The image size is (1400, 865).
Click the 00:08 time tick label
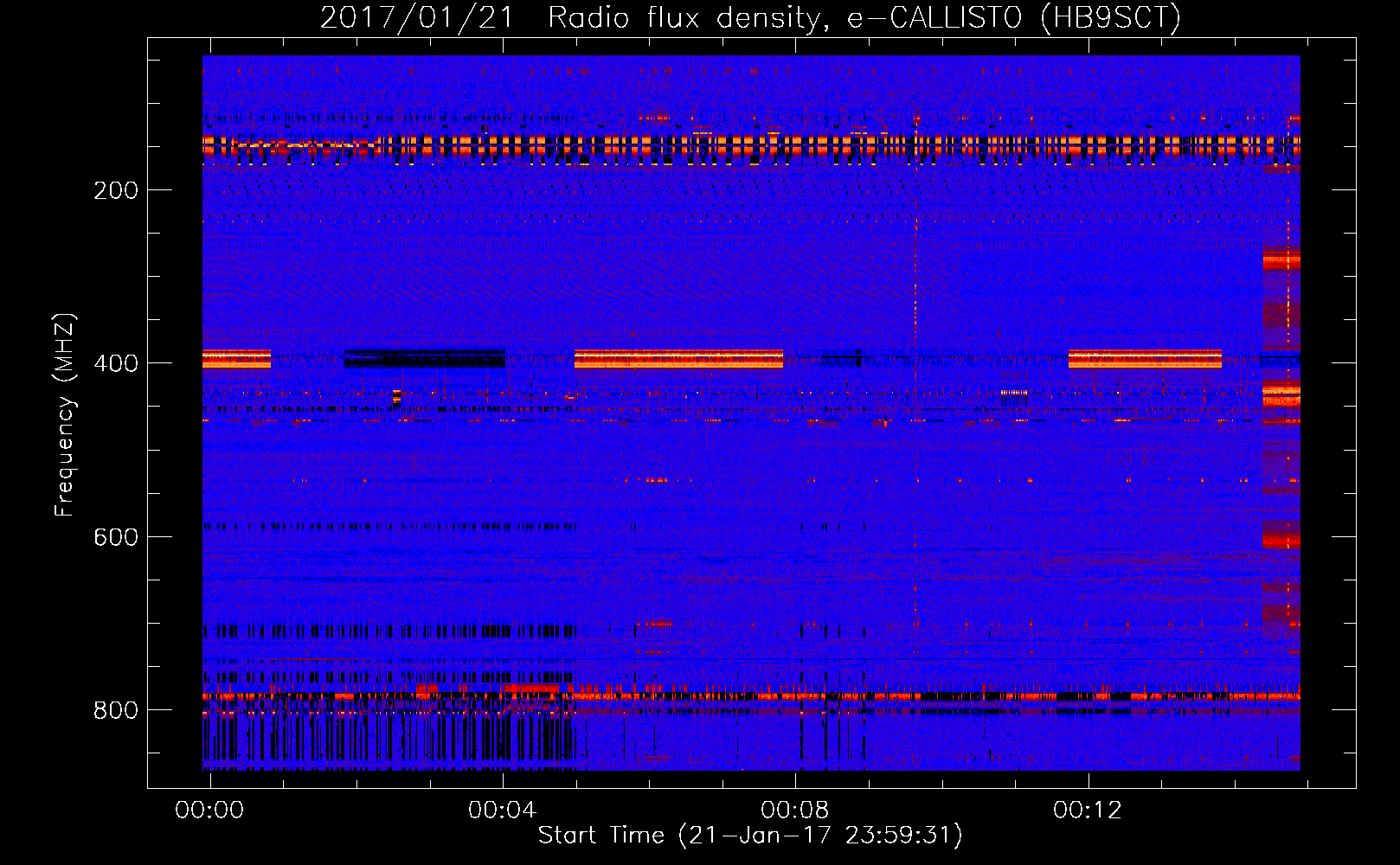point(794,810)
